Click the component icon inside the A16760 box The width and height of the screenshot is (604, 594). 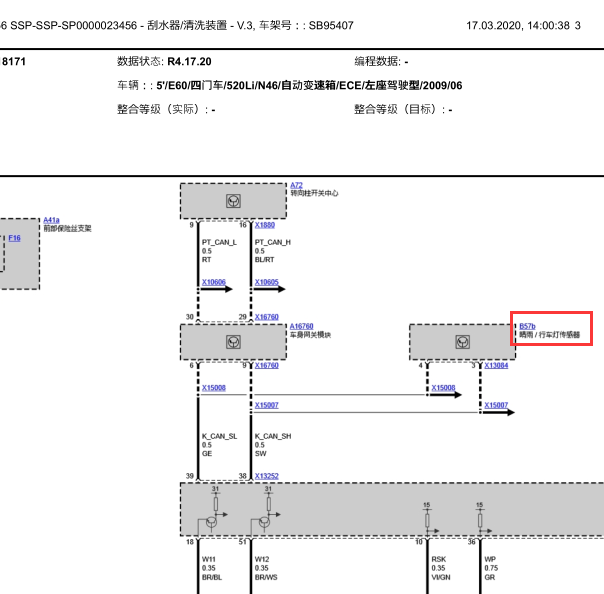click(233, 342)
